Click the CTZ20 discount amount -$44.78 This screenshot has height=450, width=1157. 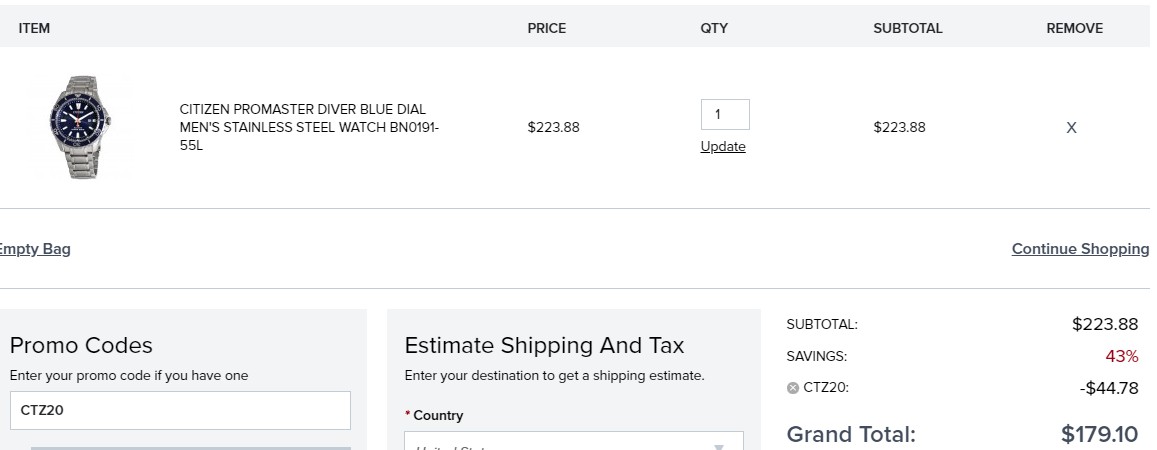click(x=1109, y=388)
